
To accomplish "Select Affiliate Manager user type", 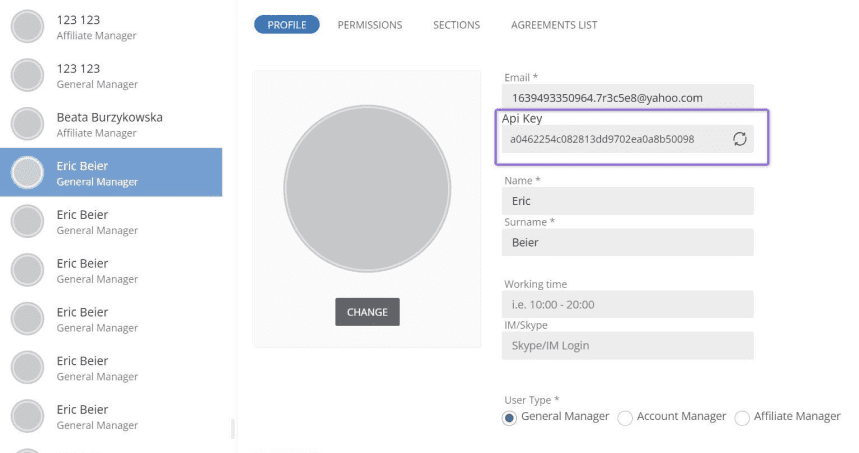I will tap(742, 418).
